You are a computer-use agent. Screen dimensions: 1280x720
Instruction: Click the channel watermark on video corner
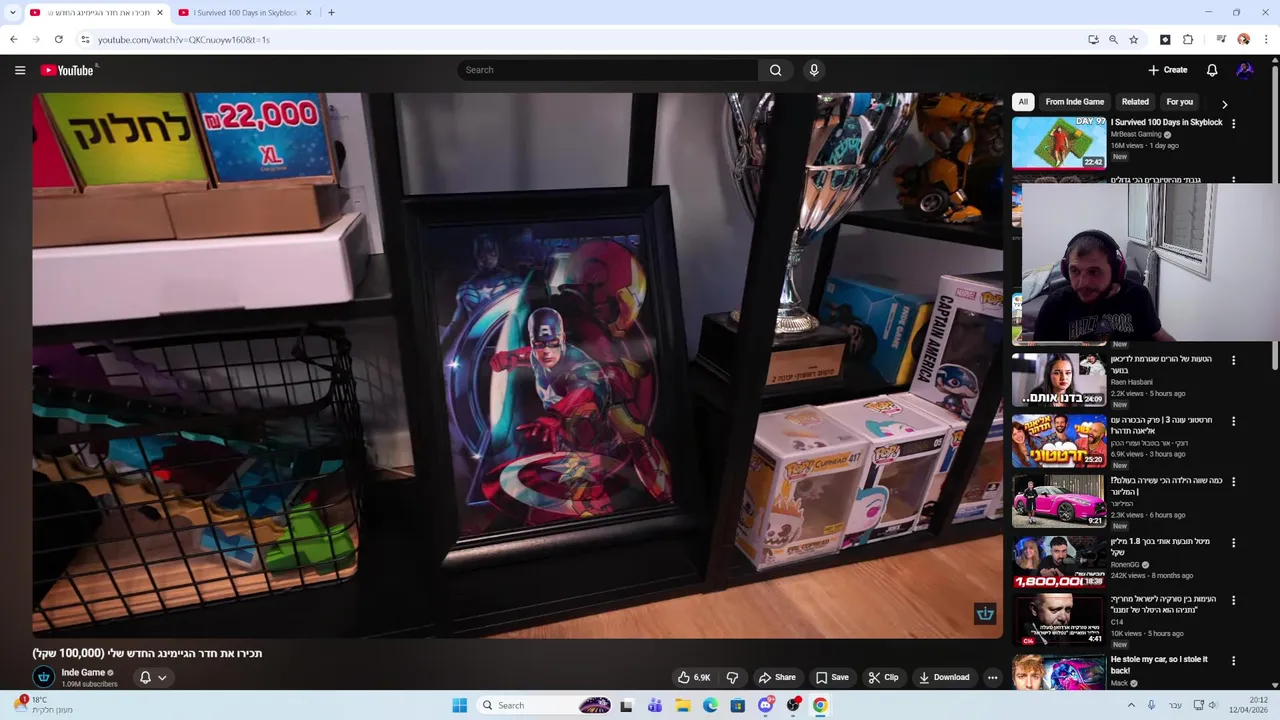pyautogui.click(x=985, y=614)
